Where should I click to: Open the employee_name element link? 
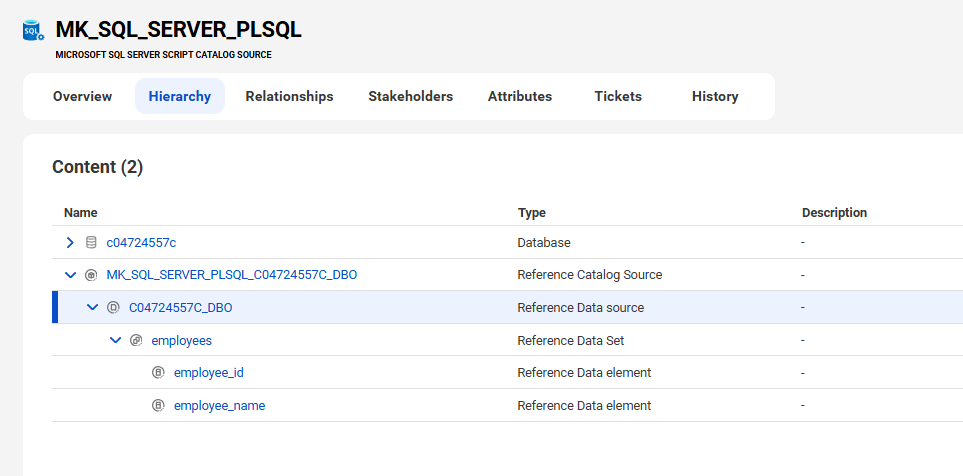(220, 405)
